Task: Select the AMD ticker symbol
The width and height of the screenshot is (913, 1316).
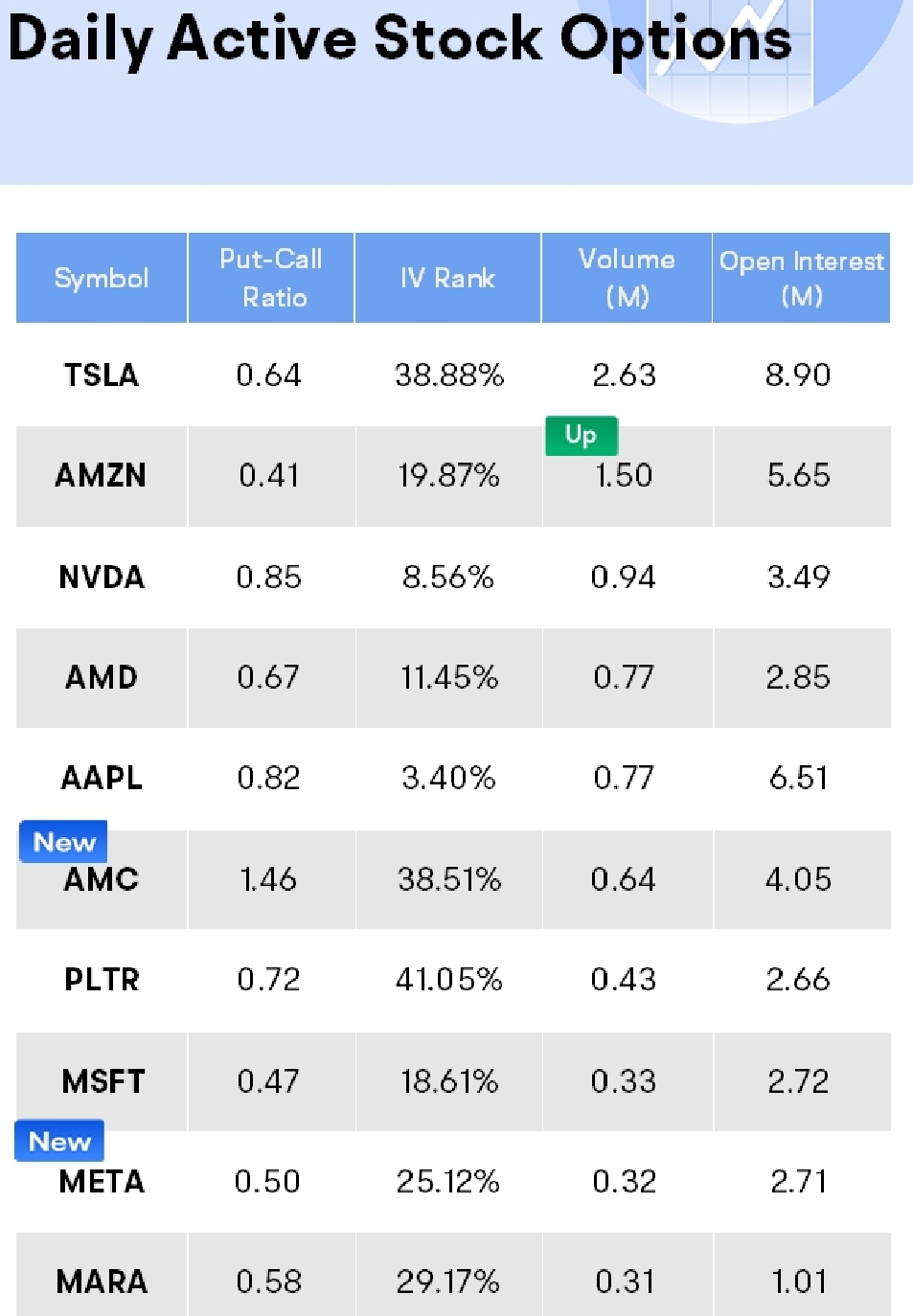Action: pyautogui.click(x=102, y=677)
